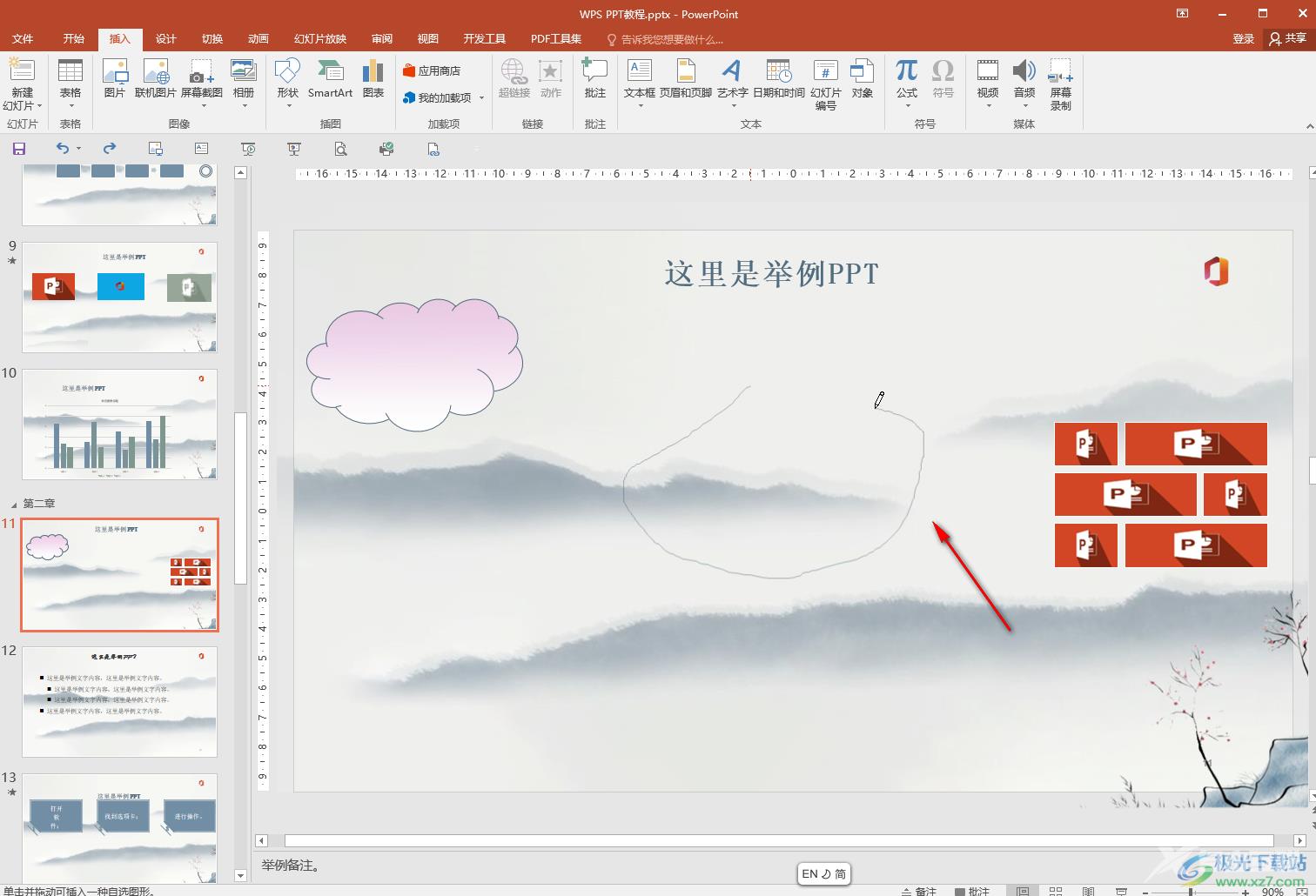Image resolution: width=1316 pixels, height=896 pixels.
Task: Click the zoom in plus button
Action: (x=1245, y=892)
